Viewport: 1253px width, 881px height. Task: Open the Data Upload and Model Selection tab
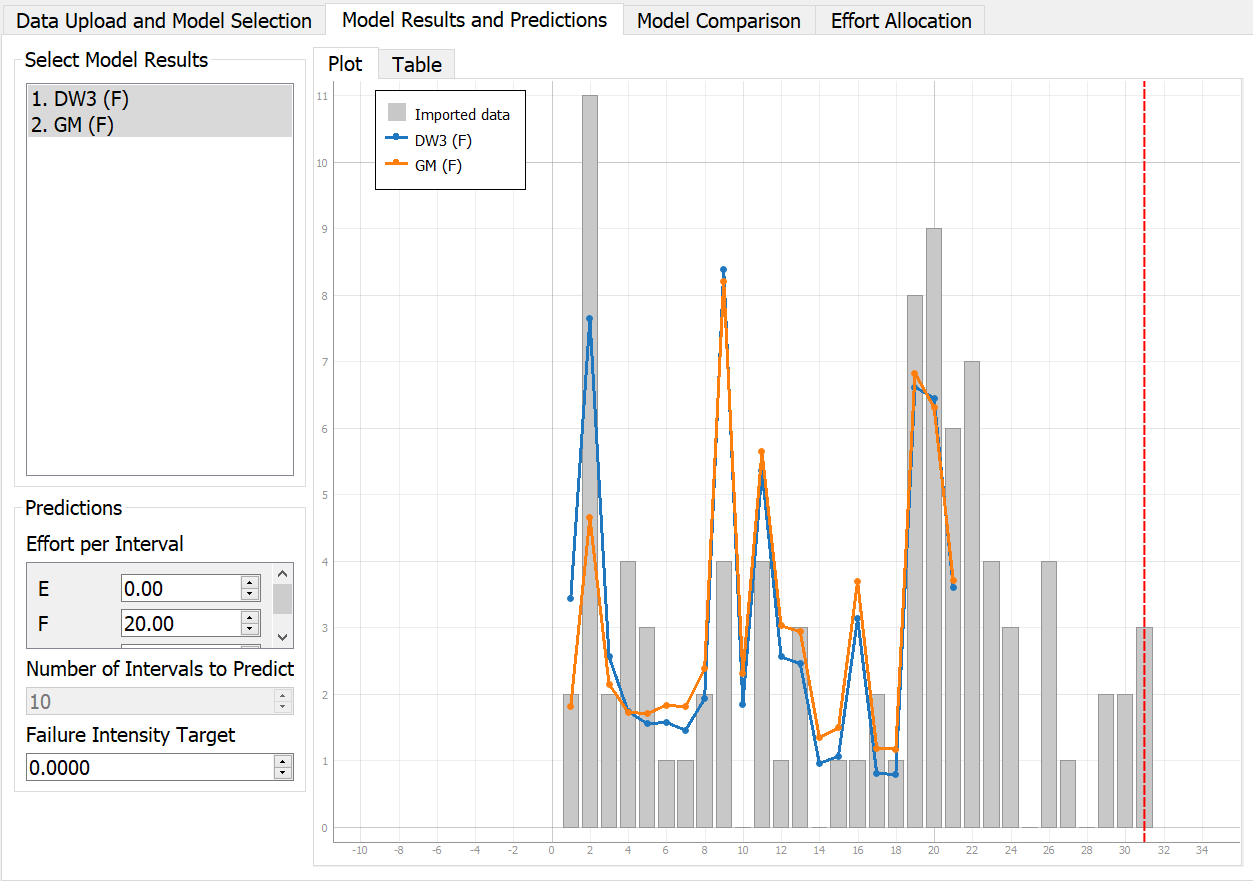(x=164, y=20)
